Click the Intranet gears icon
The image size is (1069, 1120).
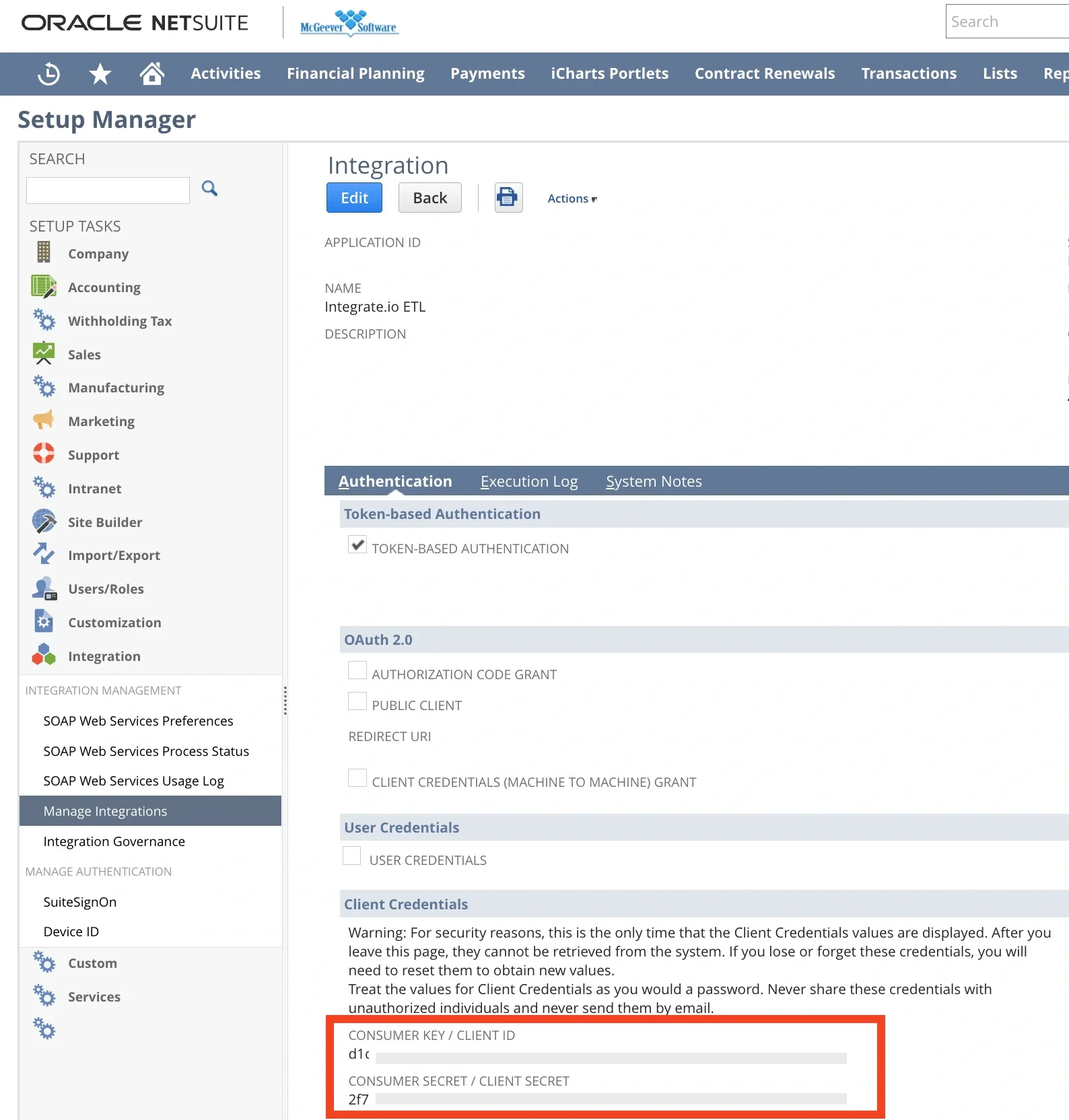(44, 487)
